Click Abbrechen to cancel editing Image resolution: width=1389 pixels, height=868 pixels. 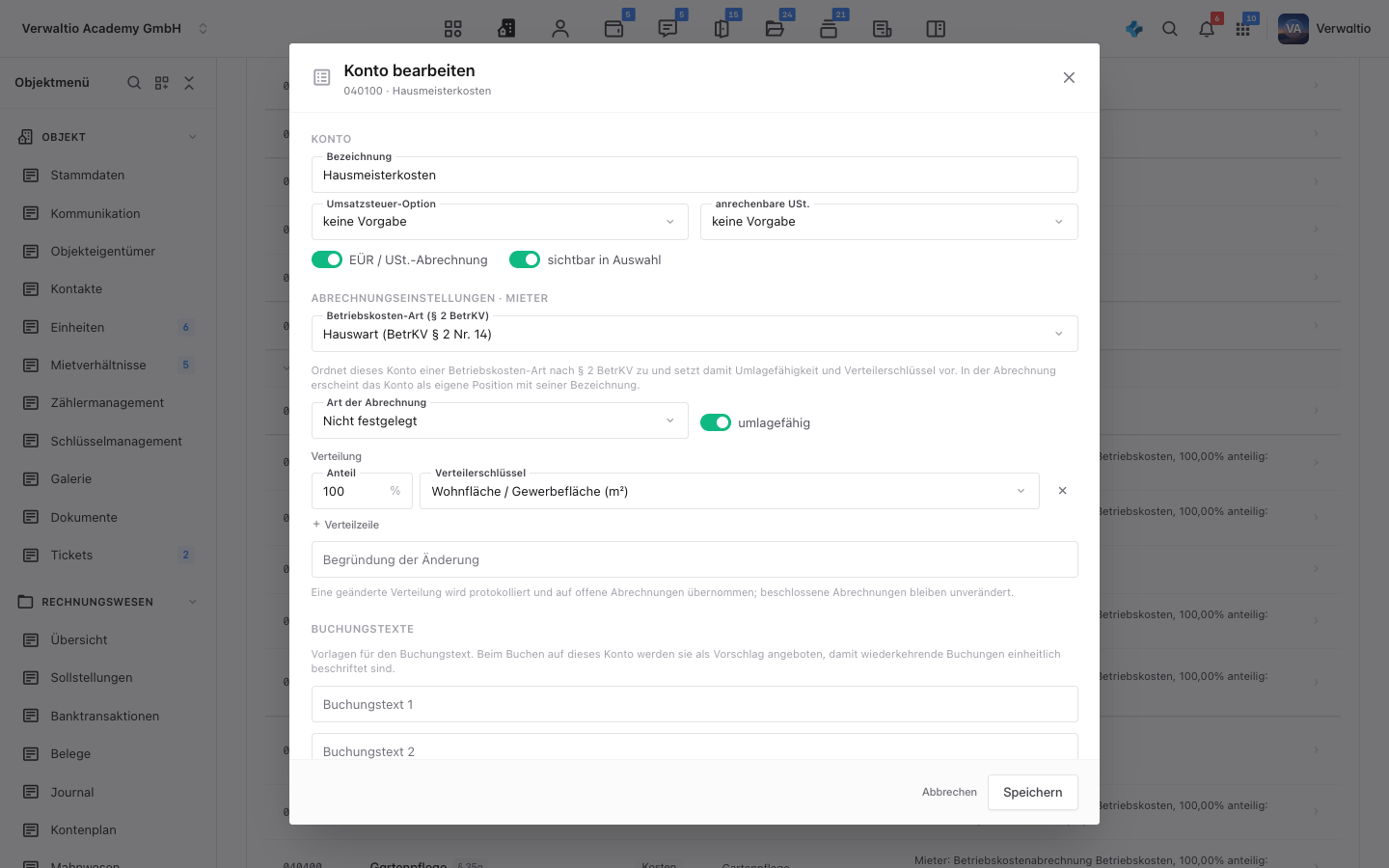click(949, 793)
